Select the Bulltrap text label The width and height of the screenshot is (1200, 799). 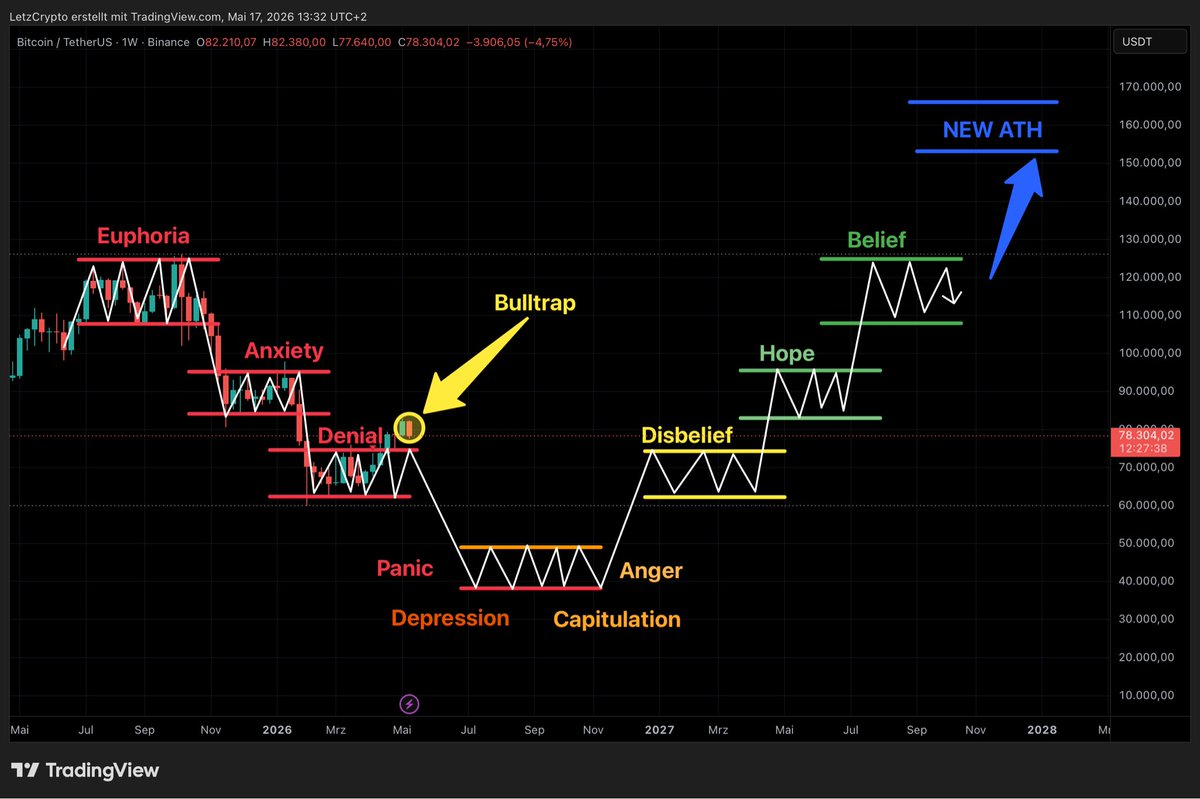535,303
